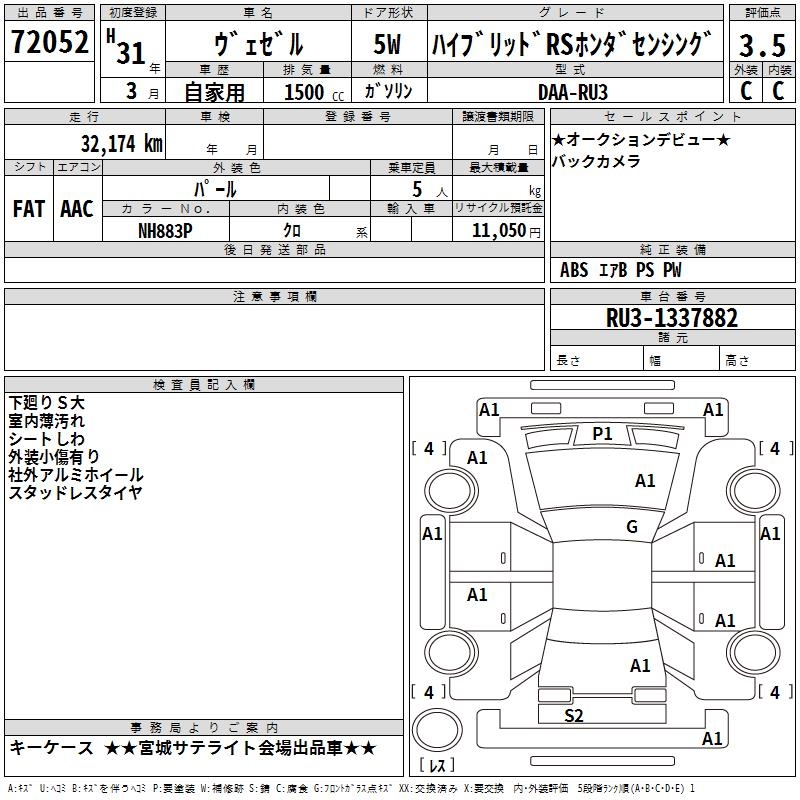The image size is (800, 800).
Task: Click the 譲渡書類期限 header
Action: (x=498, y=117)
